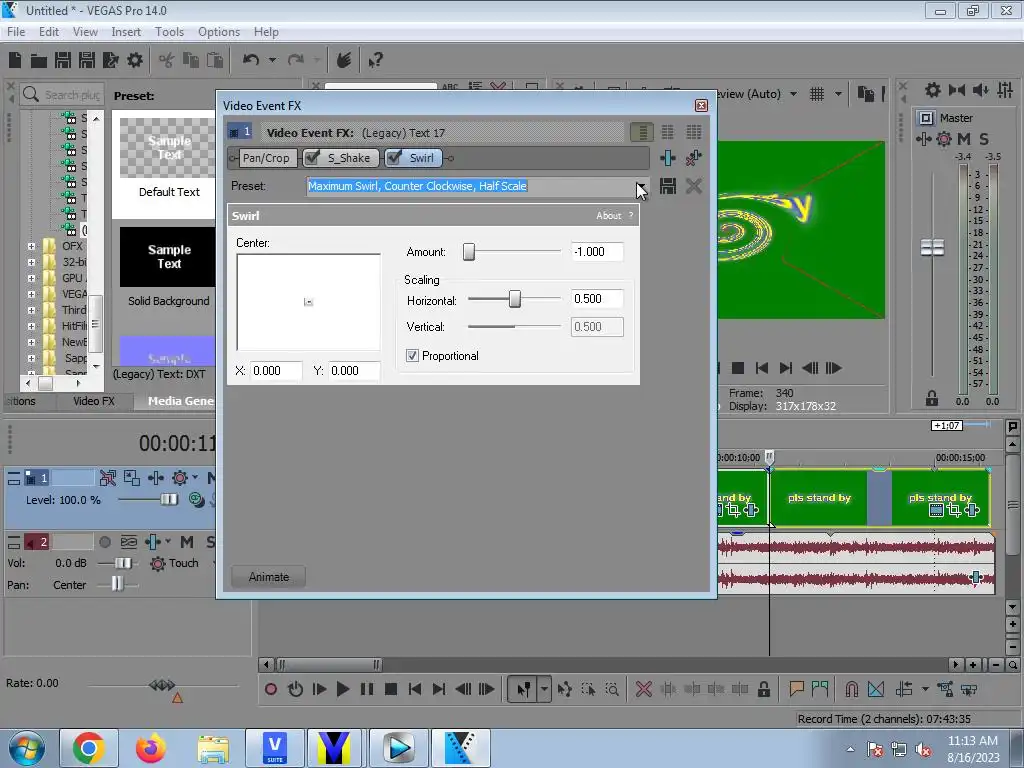The height and width of the screenshot is (768, 1024).
Task: Click track 1 Level slider handle
Action: [169, 500]
